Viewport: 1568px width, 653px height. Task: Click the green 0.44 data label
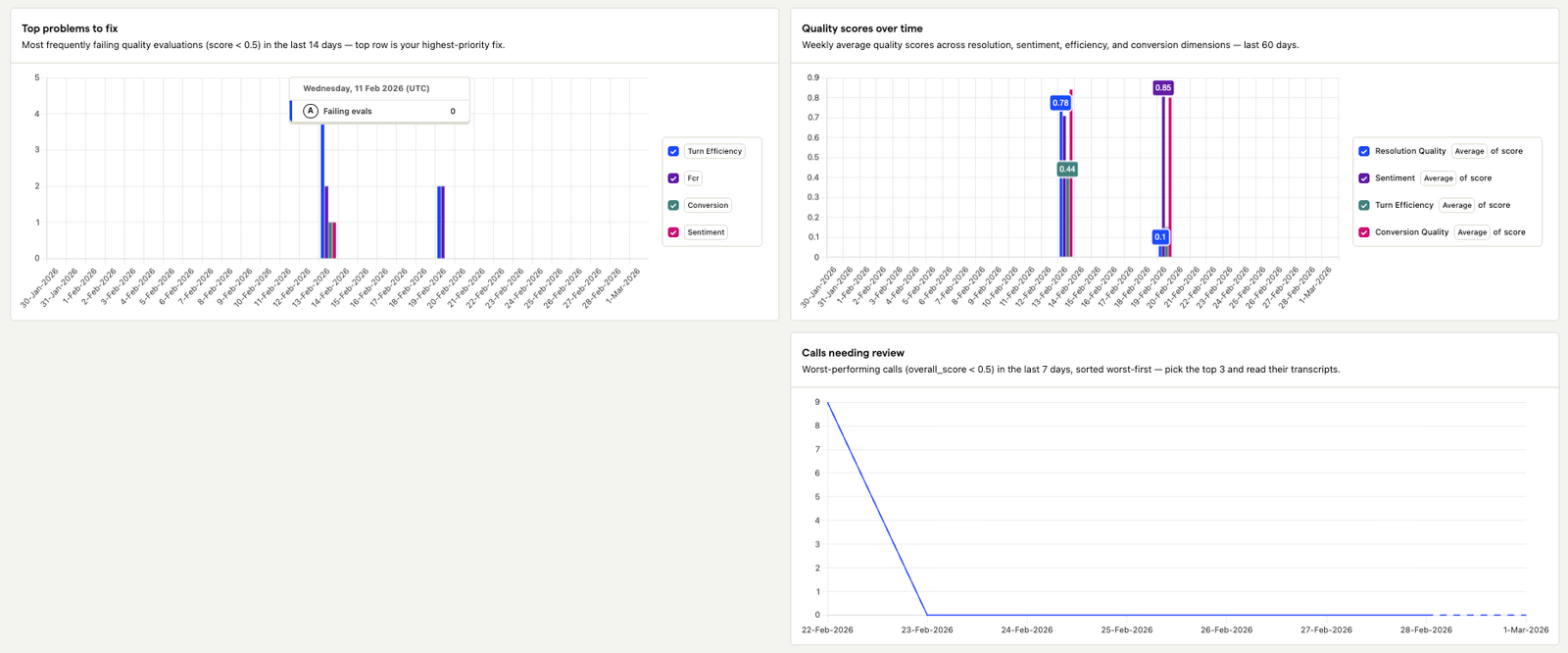click(1067, 170)
